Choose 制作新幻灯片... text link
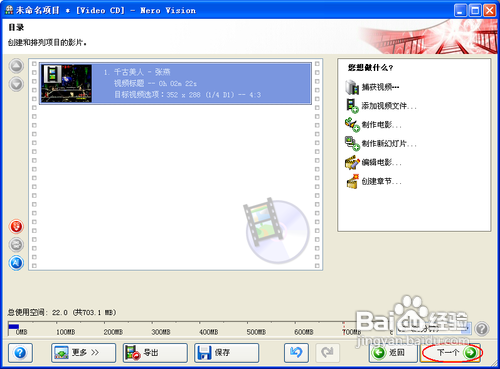500x369 pixels. (389, 144)
